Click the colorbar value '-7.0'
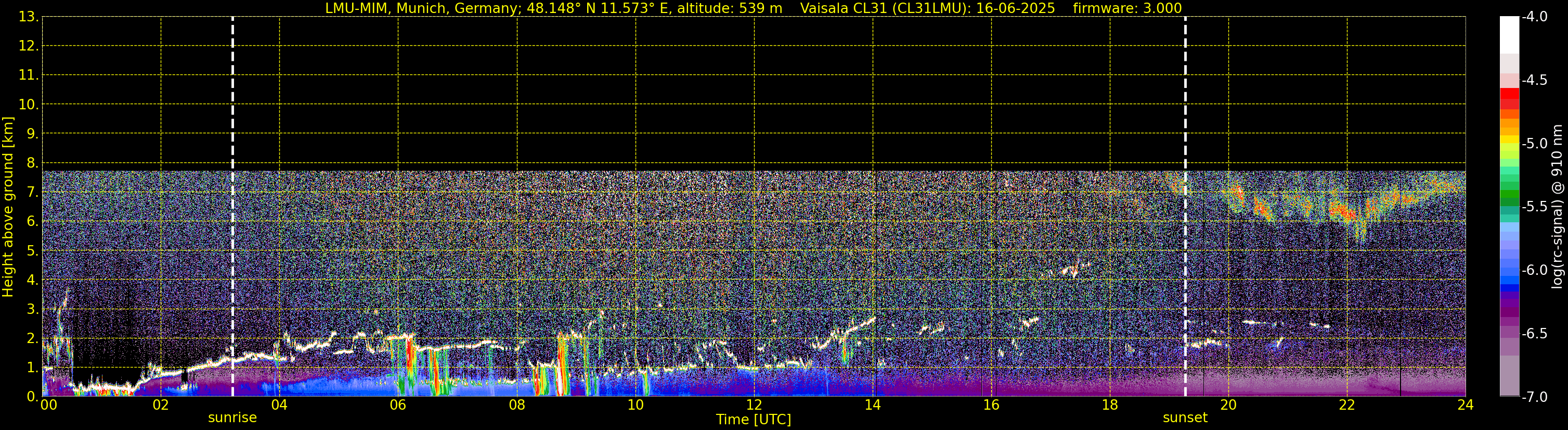This screenshot has height=430, width=1568. [x=1534, y=397]
